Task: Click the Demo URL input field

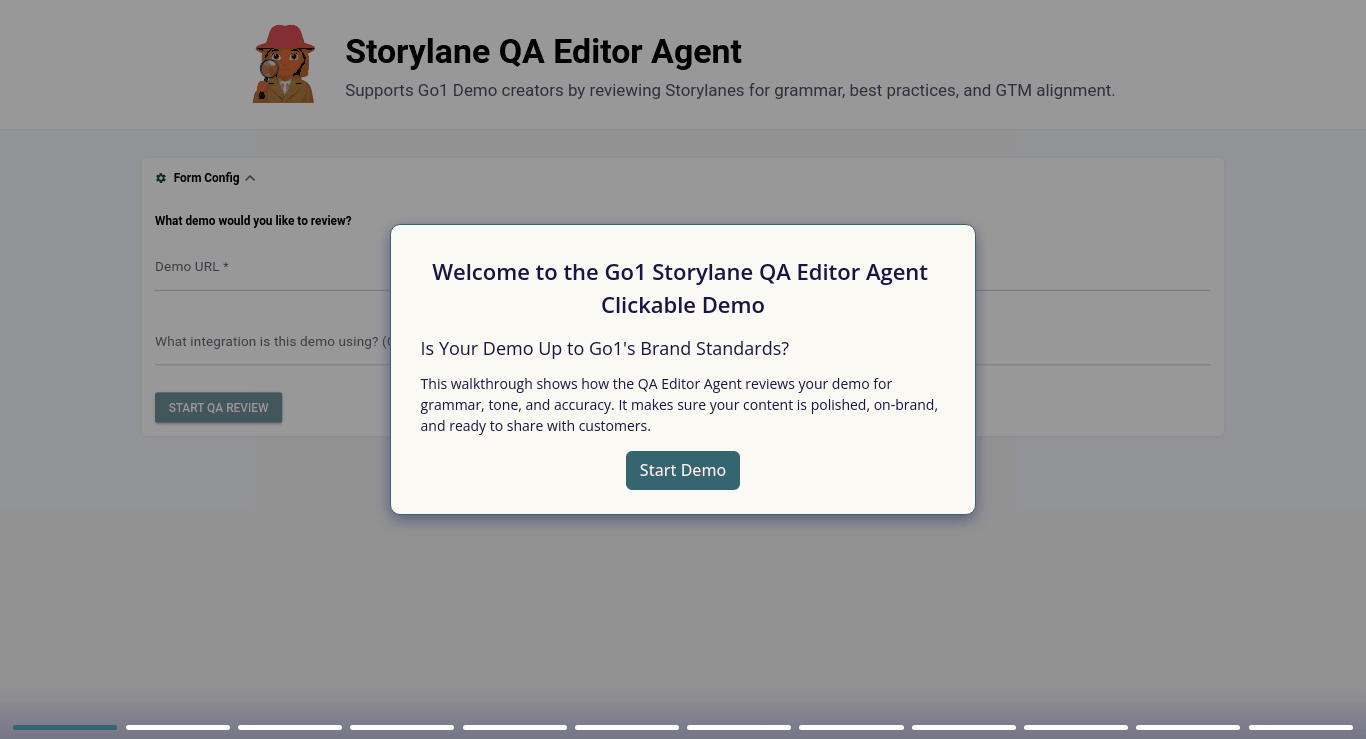Action: (x=682, y=268)
